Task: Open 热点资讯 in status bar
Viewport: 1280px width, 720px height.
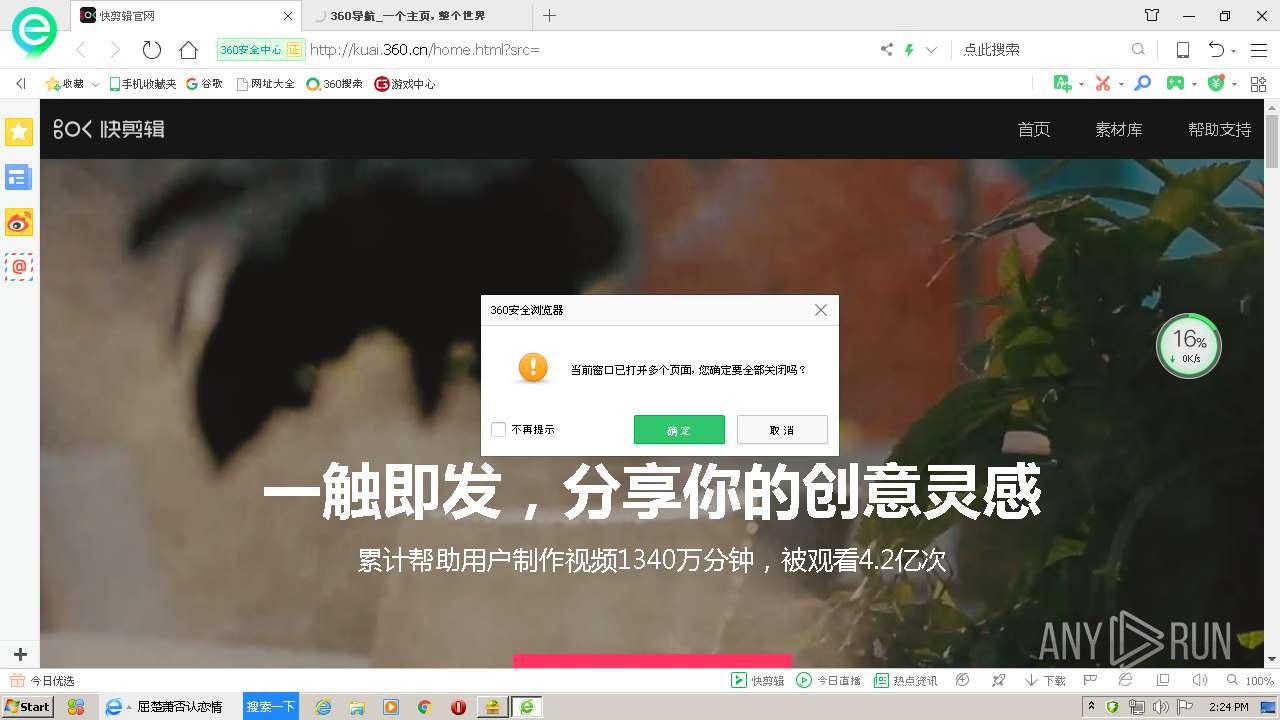Action: click(905, 681)
